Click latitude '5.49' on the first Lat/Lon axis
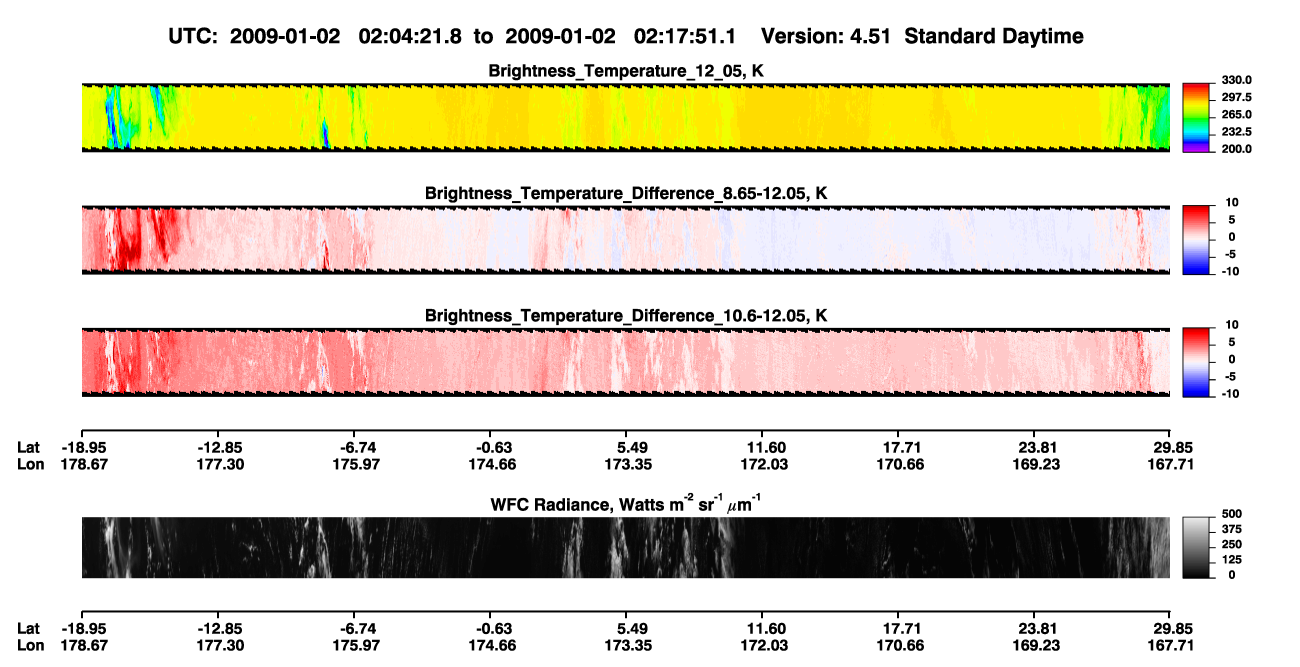The image size is (1300, 667). [626, 447]
